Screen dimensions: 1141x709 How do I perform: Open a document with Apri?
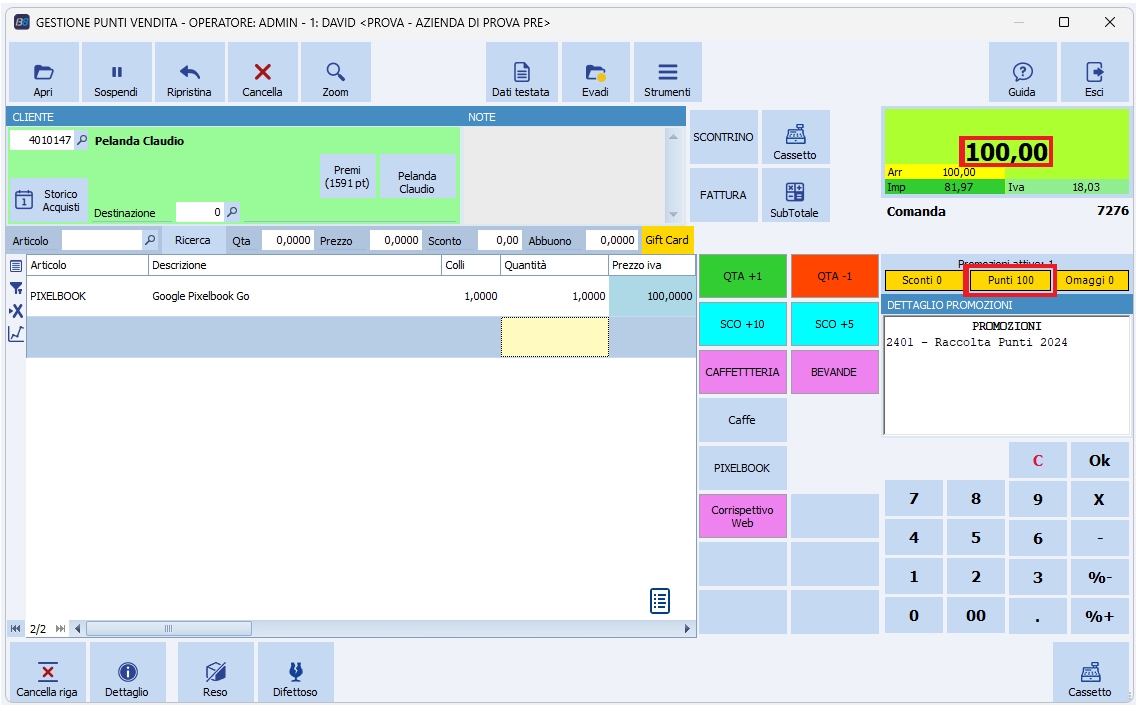(44, 72)
